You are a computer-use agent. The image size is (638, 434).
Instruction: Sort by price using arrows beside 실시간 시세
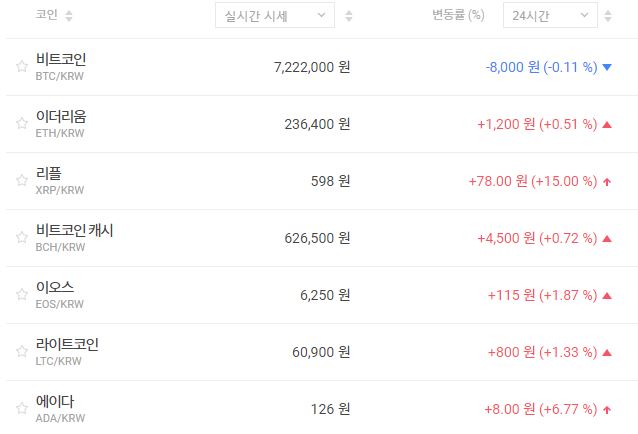click(349, 16)
